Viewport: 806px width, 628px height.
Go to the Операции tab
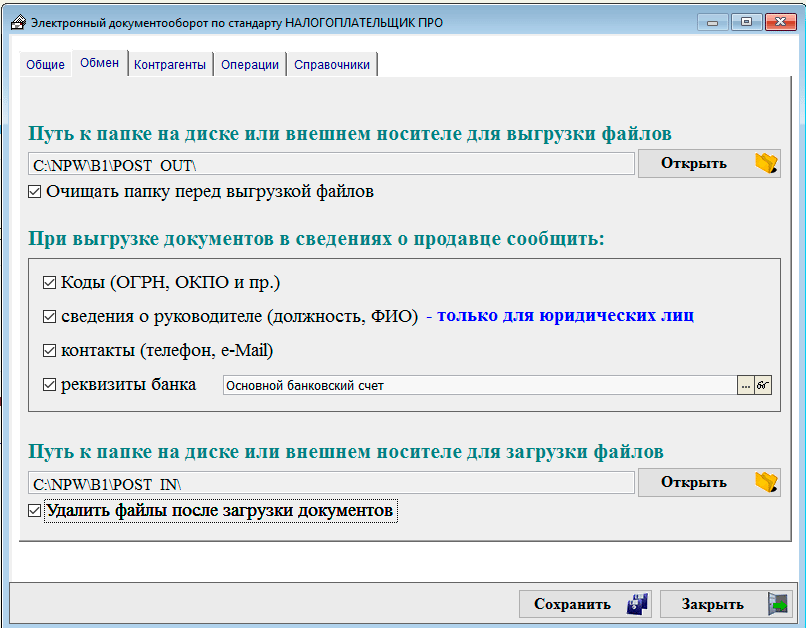point(250,65)
